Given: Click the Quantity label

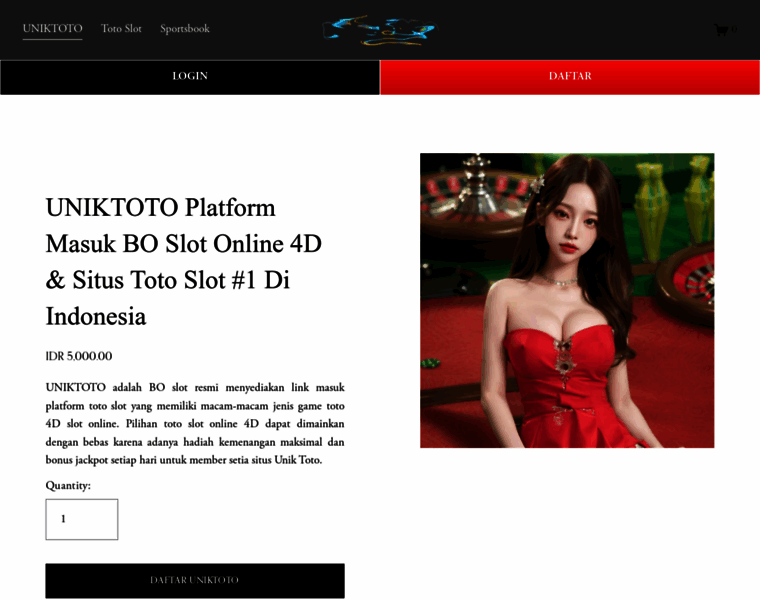Looking at the screenshot, I should point(68,486).
